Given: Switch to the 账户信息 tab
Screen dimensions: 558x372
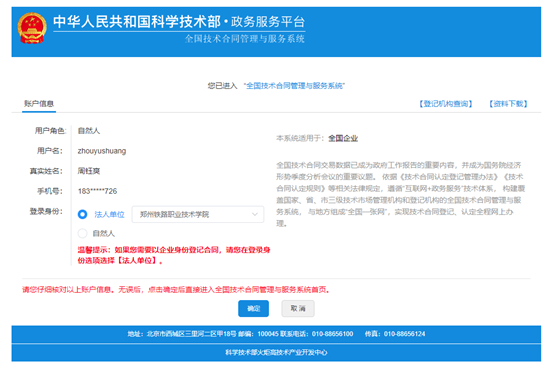Looking at the screenshot, I should pos(39,104).
